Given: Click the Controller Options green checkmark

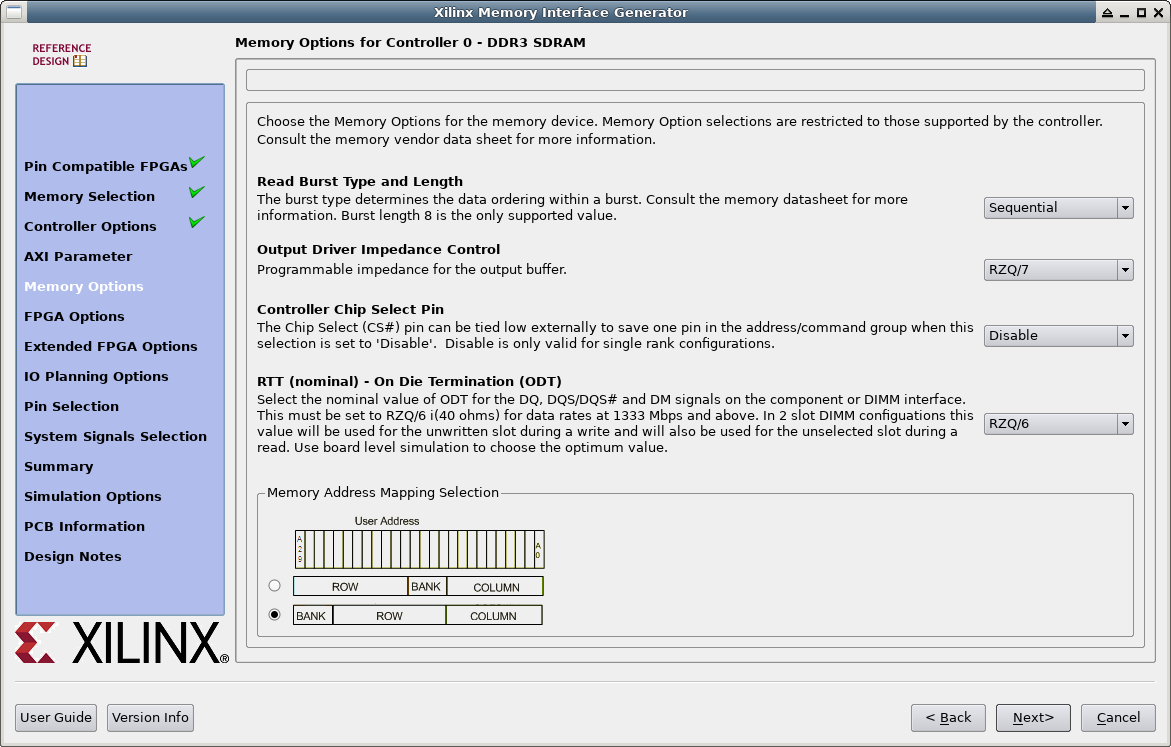Looking at the screenshot, I should coord(197,222).
